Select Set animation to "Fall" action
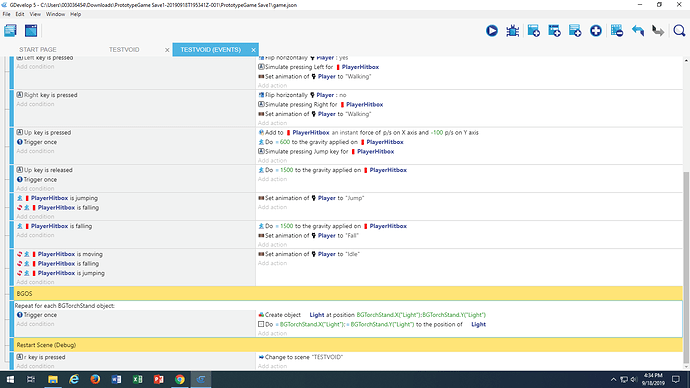Viewport: 690px width, 388px height. (x=308, y=235)
